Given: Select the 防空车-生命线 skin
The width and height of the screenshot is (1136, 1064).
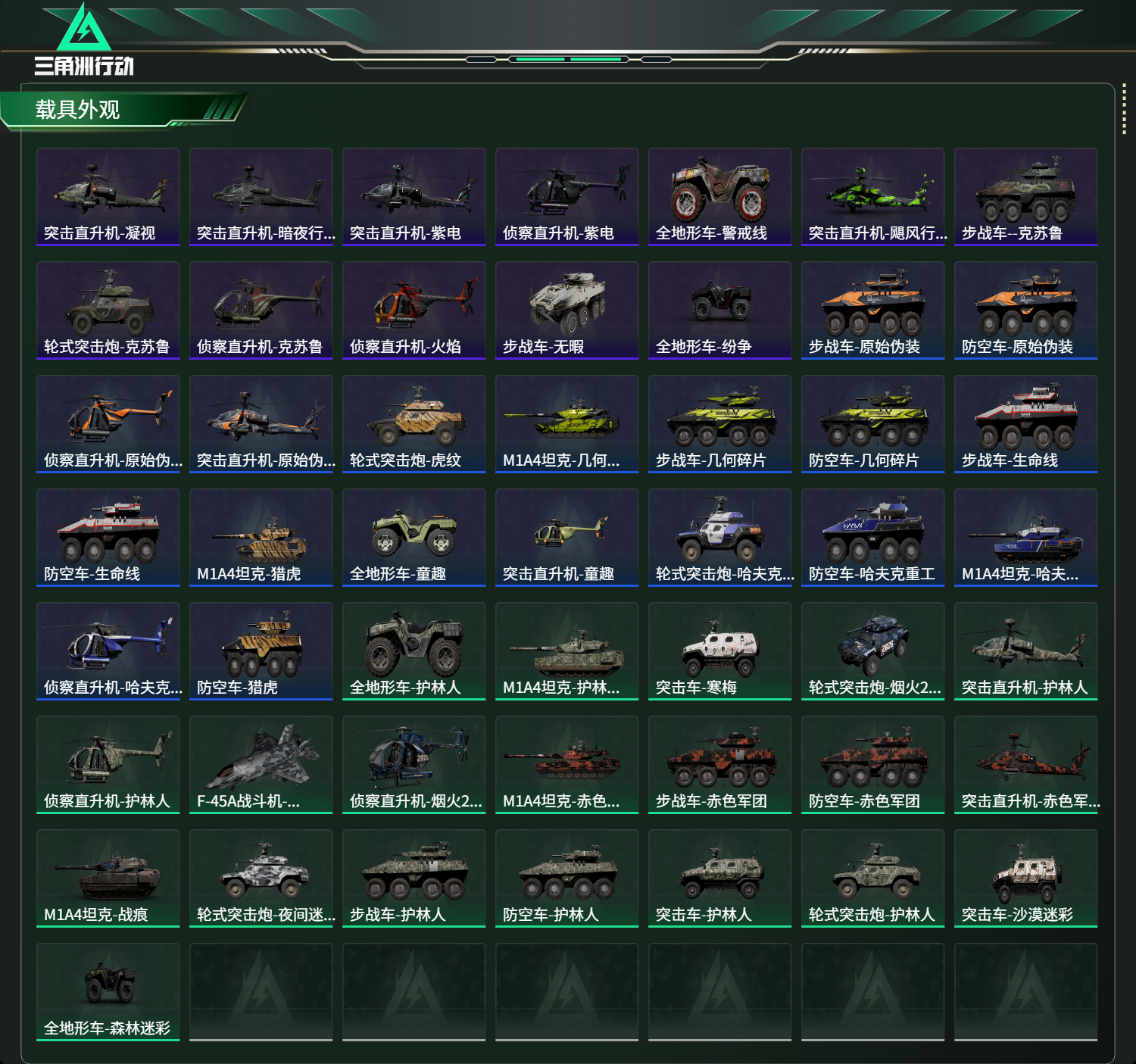Looking at the screenshot, I should coord(108,538).
